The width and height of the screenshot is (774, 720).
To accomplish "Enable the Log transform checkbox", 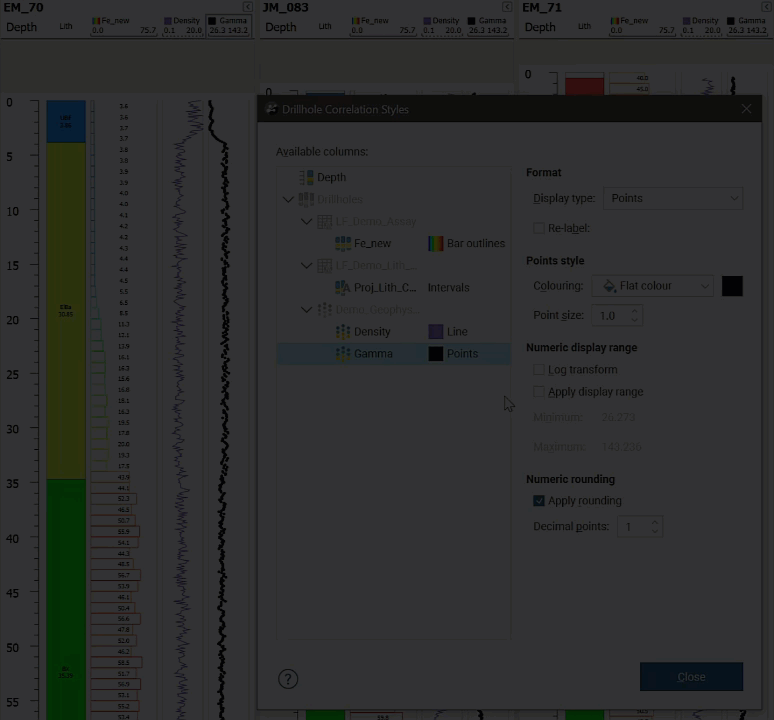I will [x=540, y=370].
